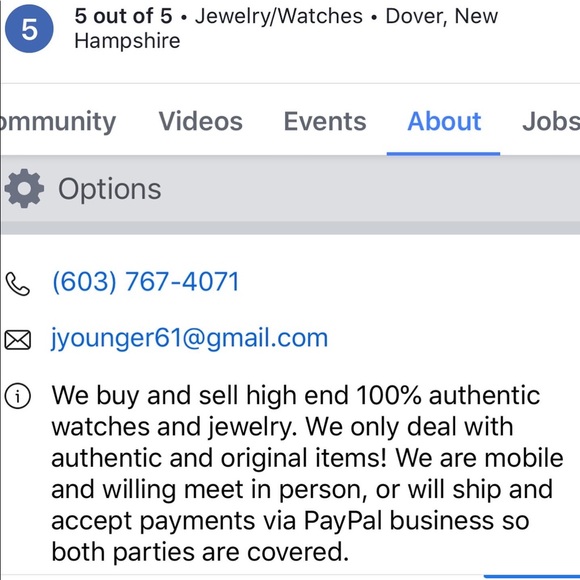580x580 pixels.
Task: Open the Options gear icon
Action: point(24,189)
